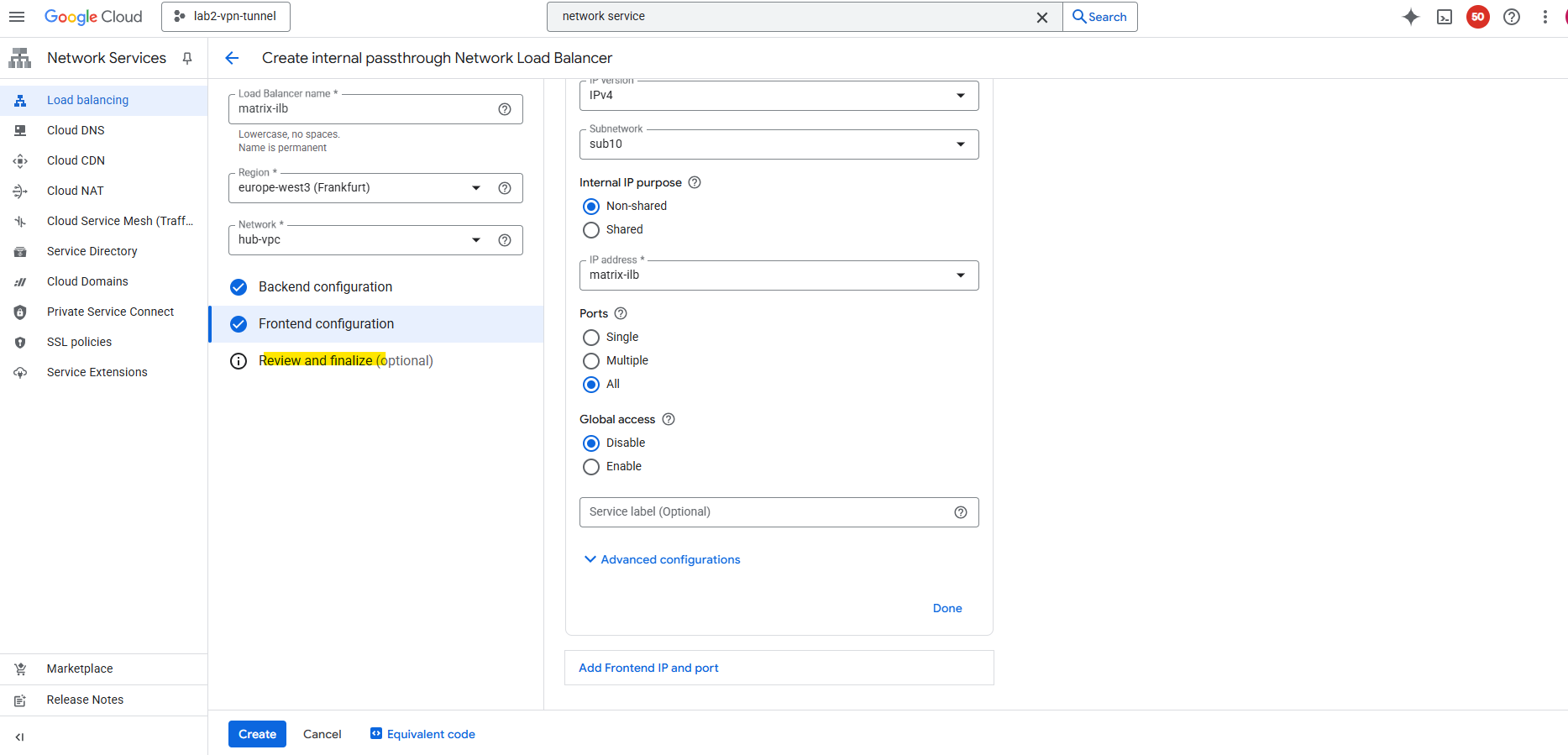This screenshot has width=1568, height=755.
Task: Click the Service label input field
Action: pos(764,512)
